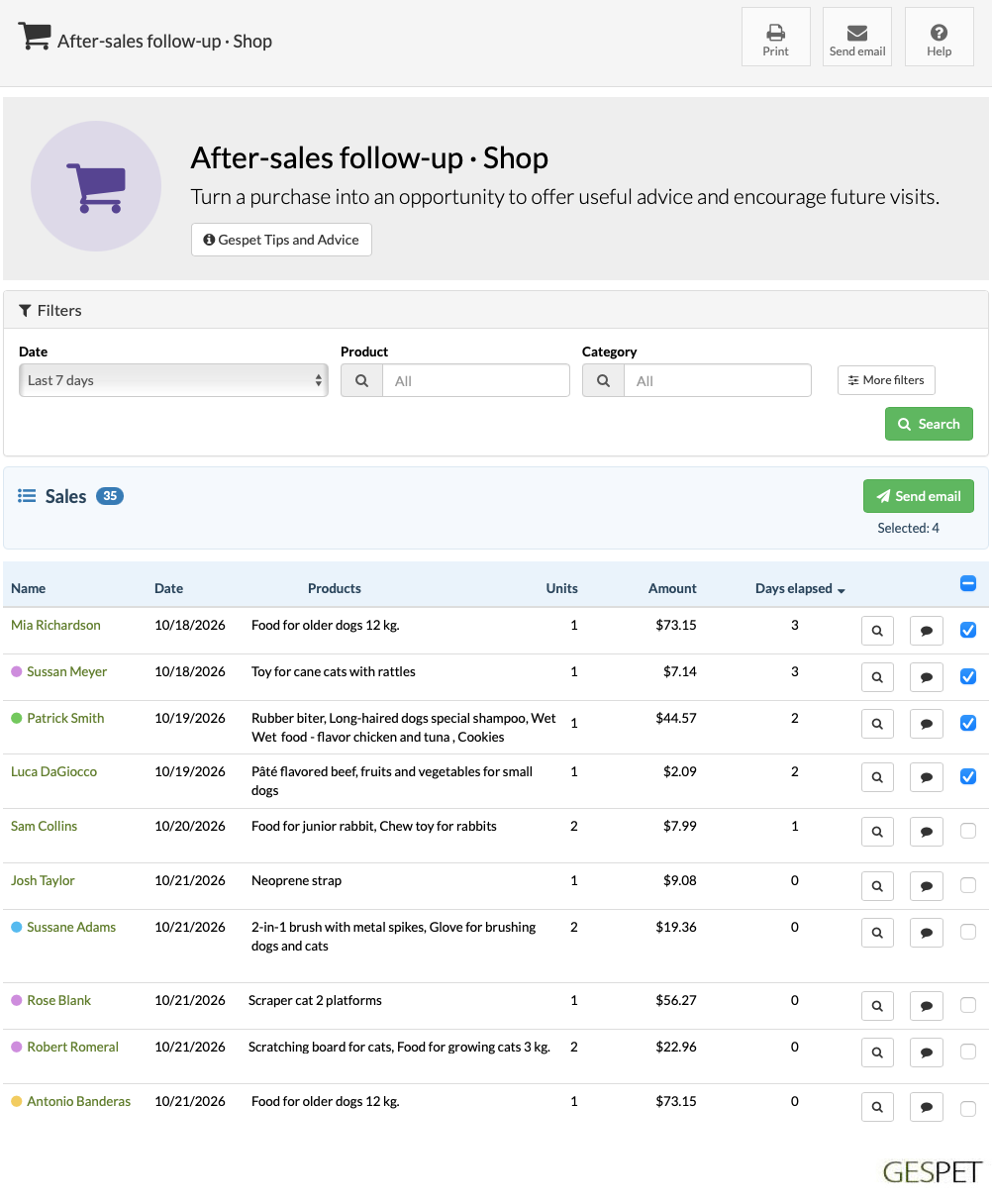
Task: Toggle the select-all checkbox in table header
Action: click(x=968, y=584)
